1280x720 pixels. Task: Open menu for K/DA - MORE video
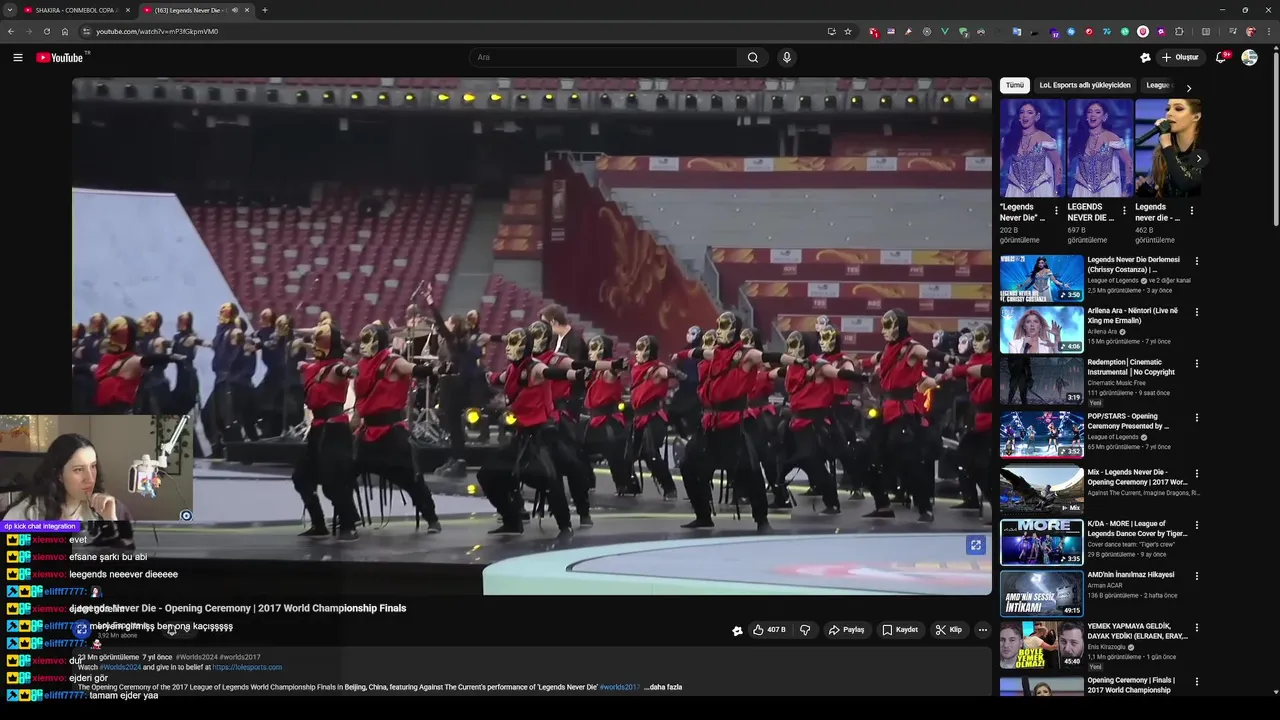(1196, 525)
